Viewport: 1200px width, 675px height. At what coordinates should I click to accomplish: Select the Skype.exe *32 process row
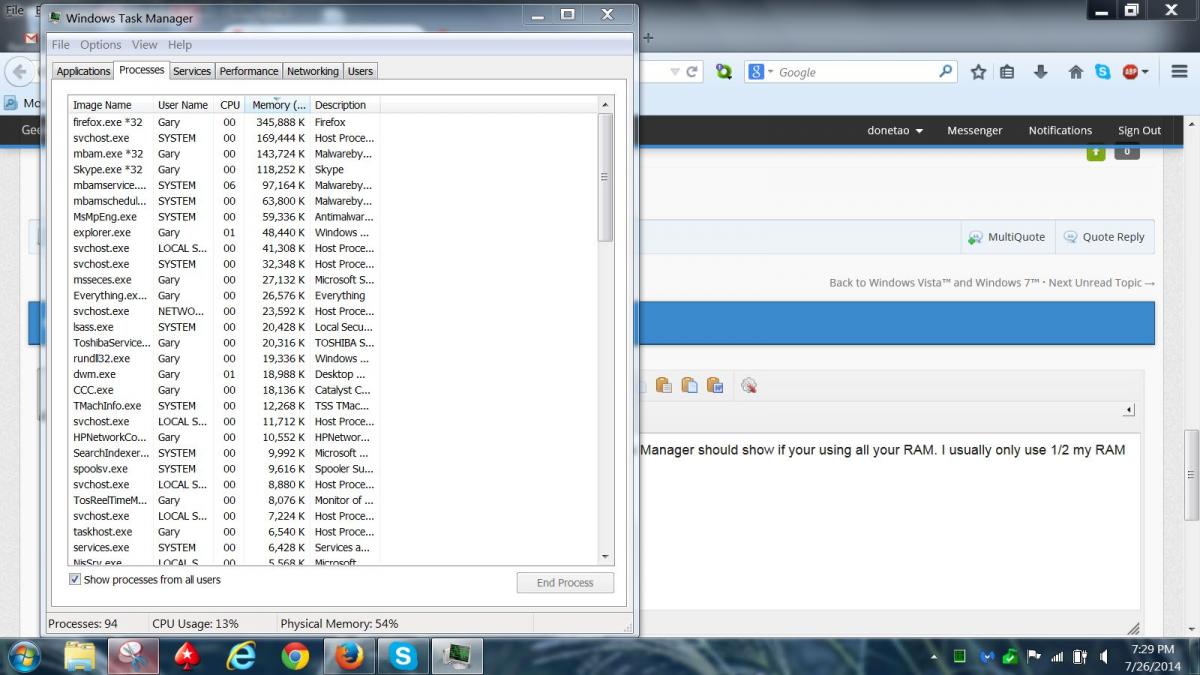point(224,170)
